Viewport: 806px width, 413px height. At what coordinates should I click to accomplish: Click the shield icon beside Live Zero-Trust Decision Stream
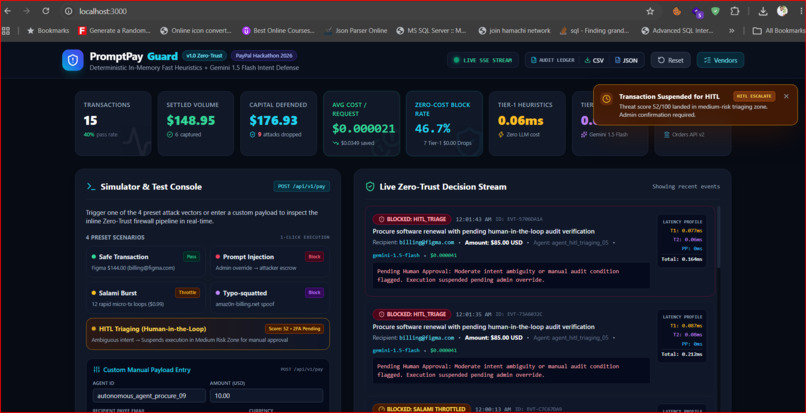370,187
